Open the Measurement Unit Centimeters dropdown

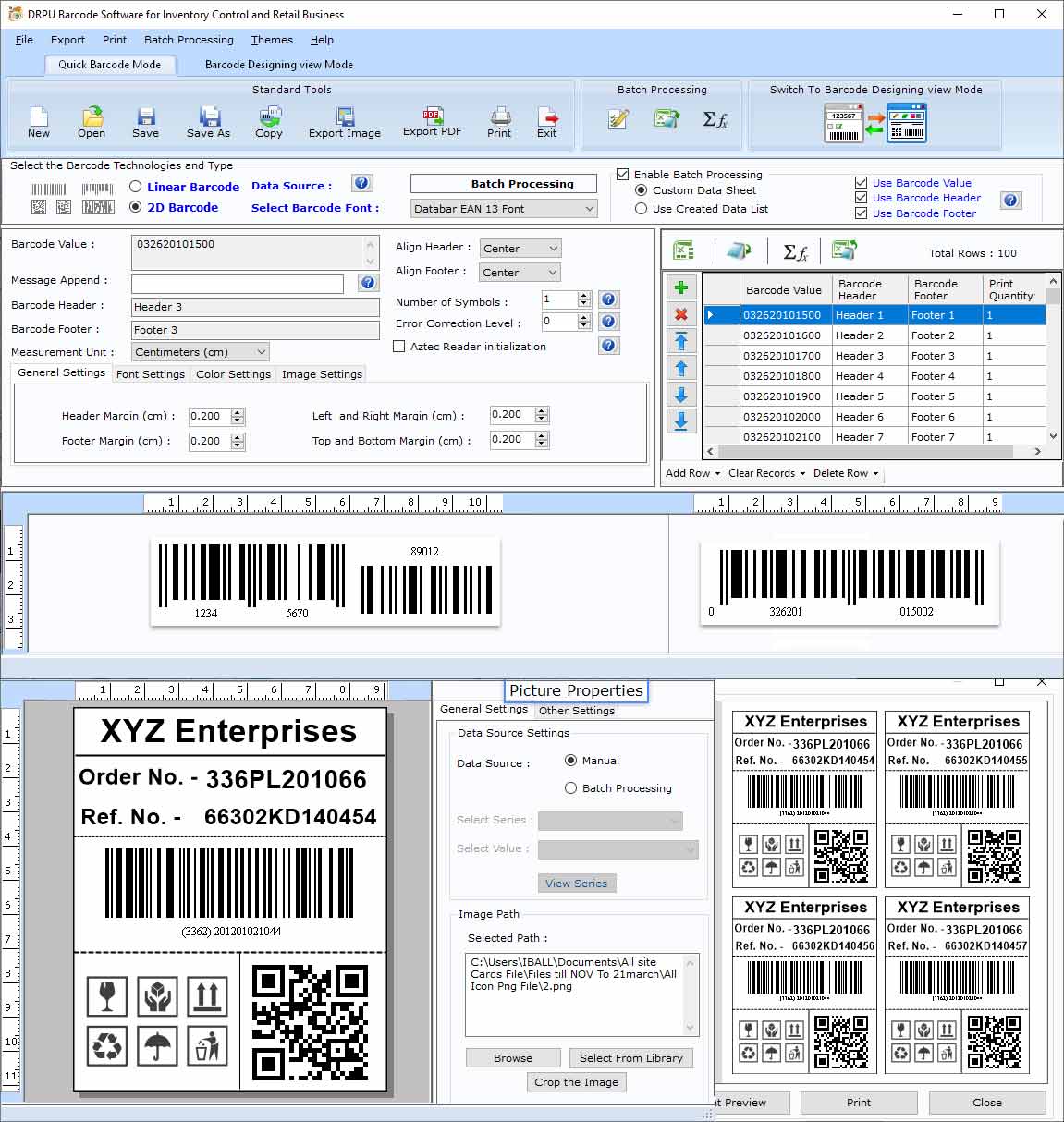260,351
